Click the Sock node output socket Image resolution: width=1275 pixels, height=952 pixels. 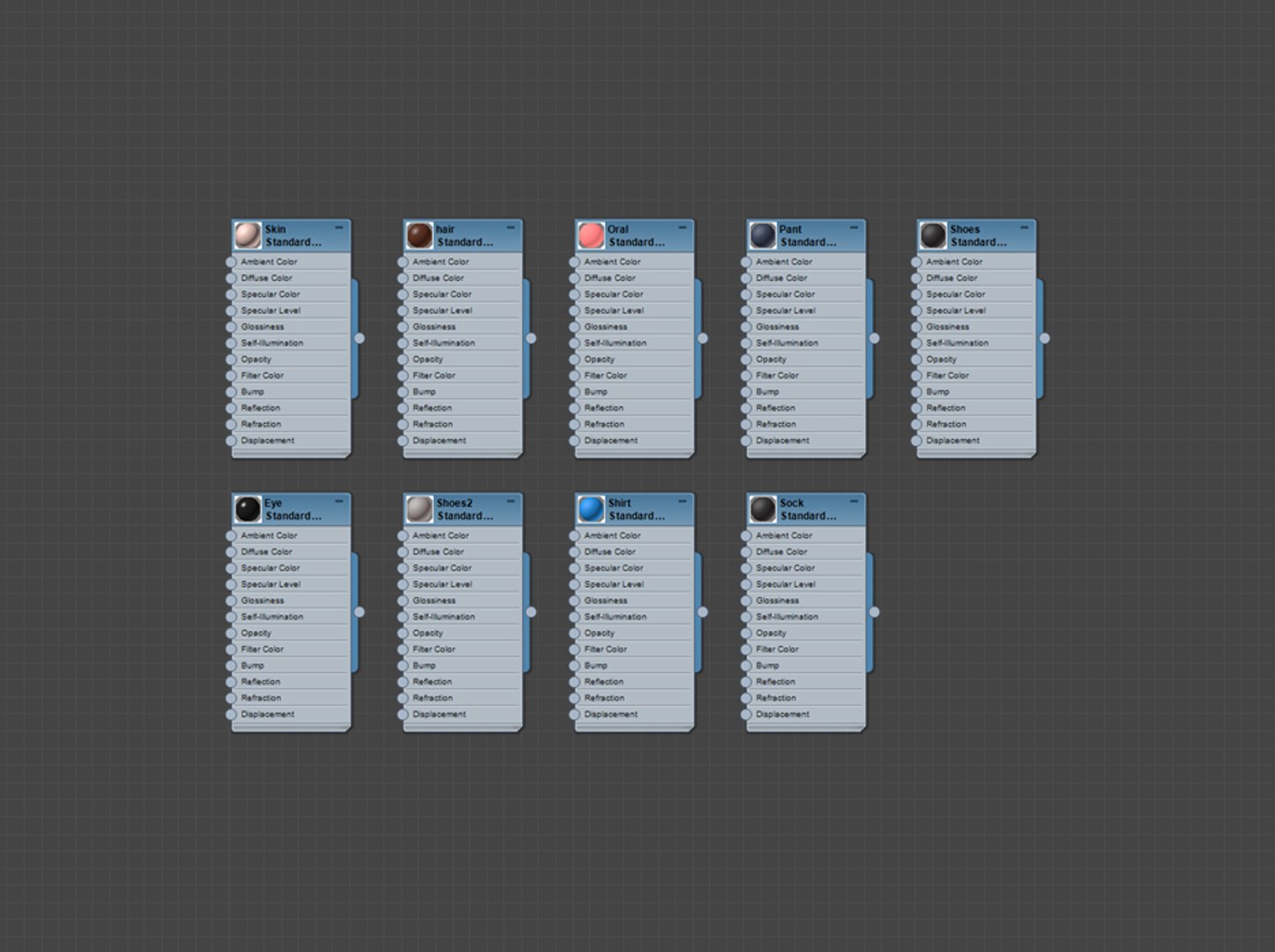pos(874,612)
